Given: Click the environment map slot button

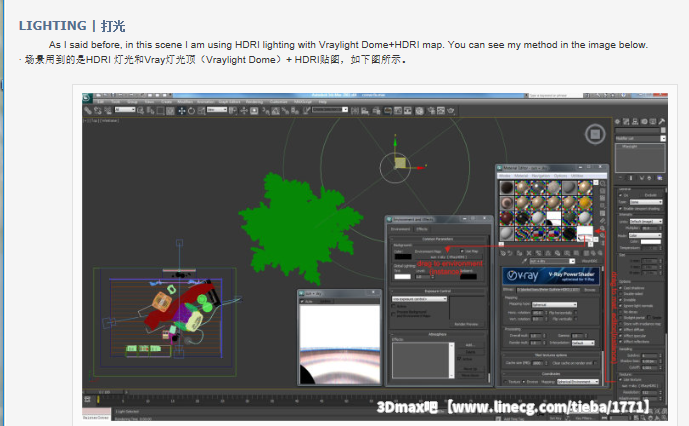Looking at the screenshot, I should click(450, 257).
